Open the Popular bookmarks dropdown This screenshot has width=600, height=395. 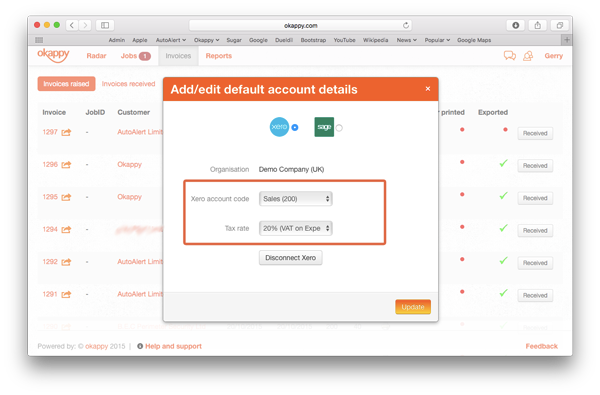point(437,40)
